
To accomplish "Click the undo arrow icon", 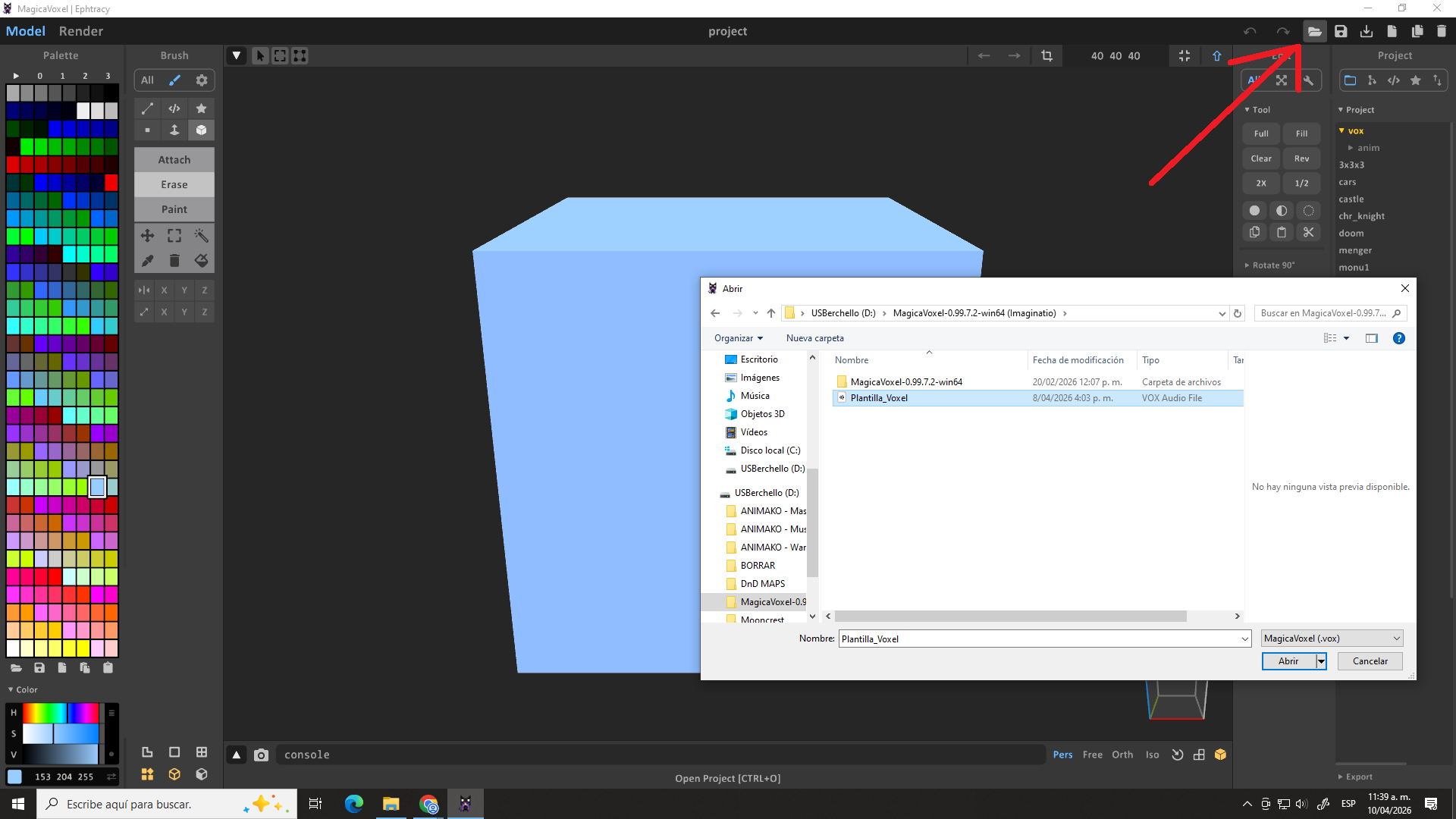I will [x=1250, y=31].
